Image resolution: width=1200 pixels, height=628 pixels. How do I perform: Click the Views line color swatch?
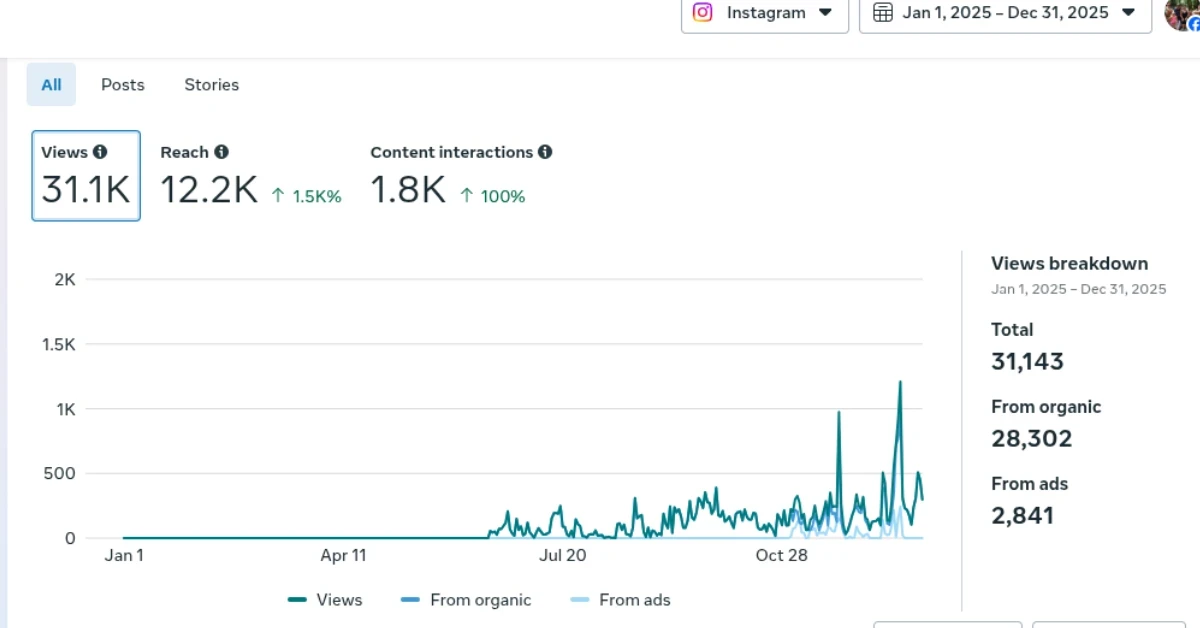click(297, 600)
